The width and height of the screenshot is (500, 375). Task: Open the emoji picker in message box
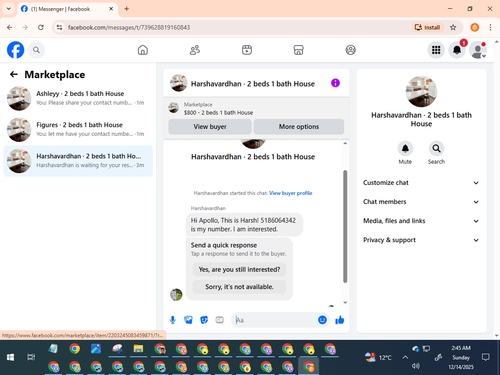pyautogui.click(x=322, y=320)
